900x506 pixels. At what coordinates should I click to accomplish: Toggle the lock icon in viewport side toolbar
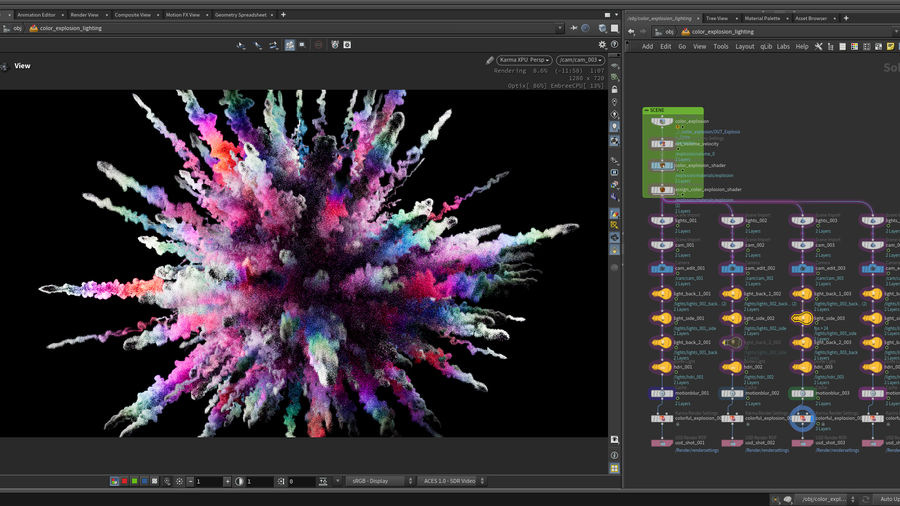614,90
